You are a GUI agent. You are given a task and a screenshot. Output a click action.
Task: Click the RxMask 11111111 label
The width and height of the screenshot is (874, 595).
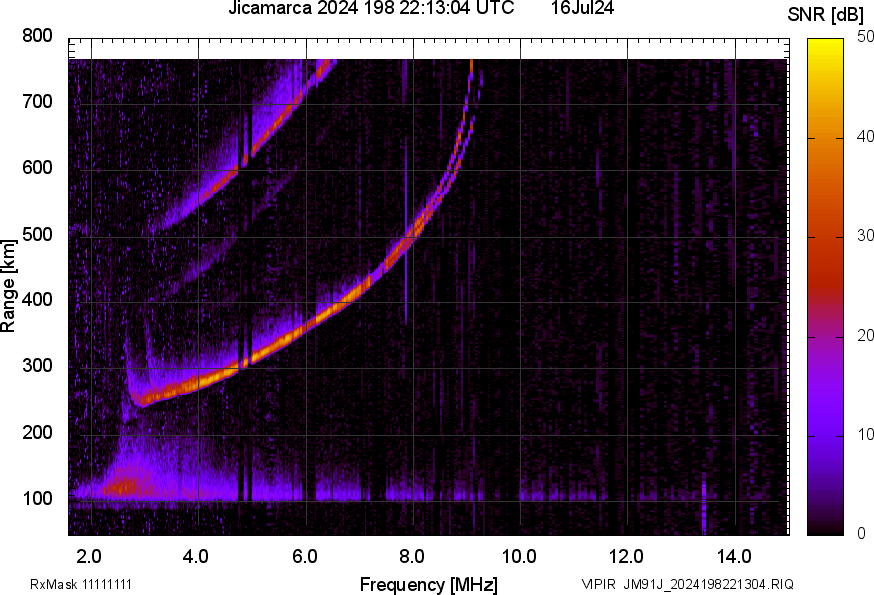(81, 584)
